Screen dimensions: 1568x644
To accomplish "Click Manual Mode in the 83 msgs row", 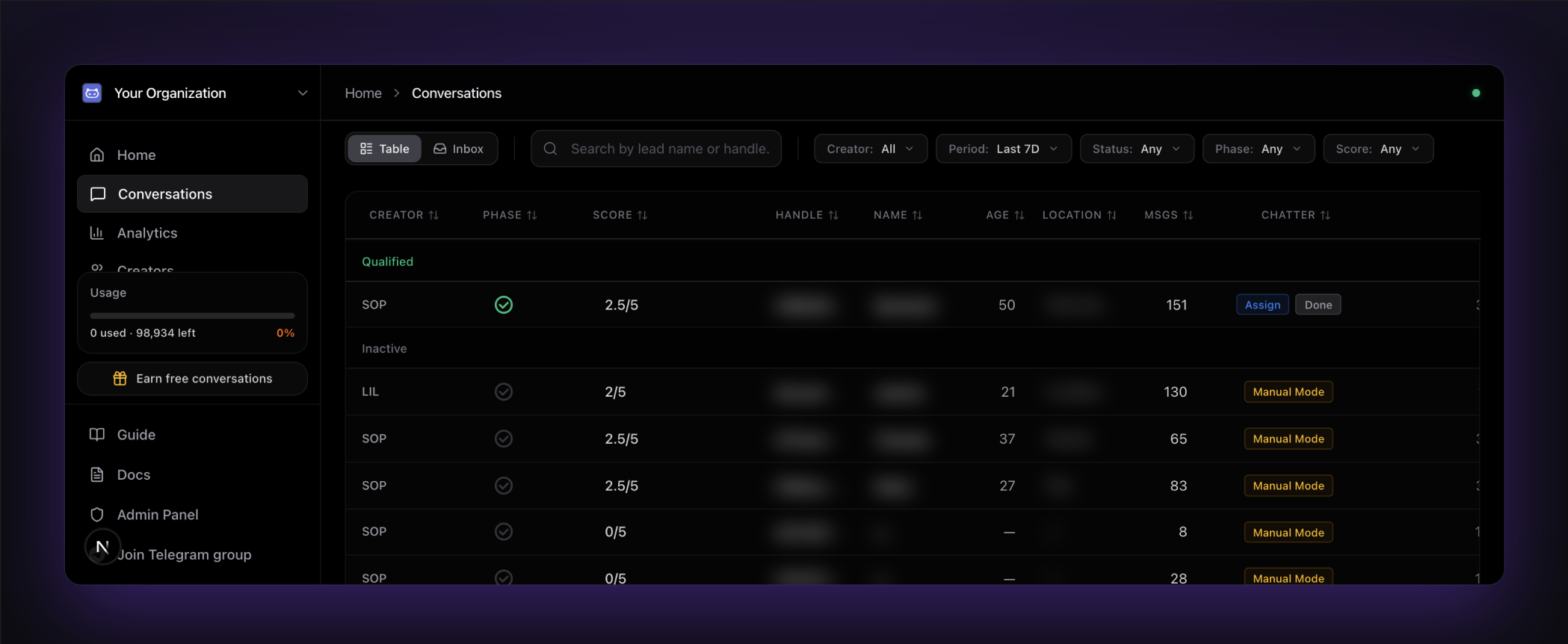I will pos(1288,486).
